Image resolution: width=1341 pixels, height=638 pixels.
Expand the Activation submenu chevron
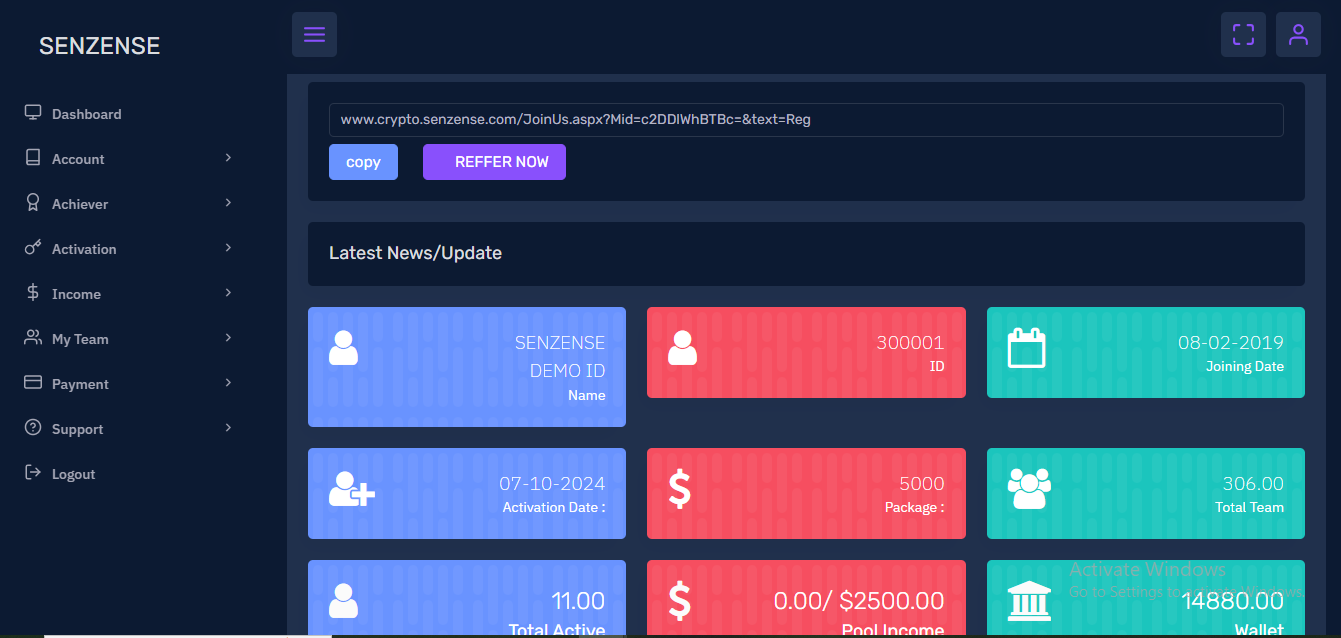click(228, 248)
